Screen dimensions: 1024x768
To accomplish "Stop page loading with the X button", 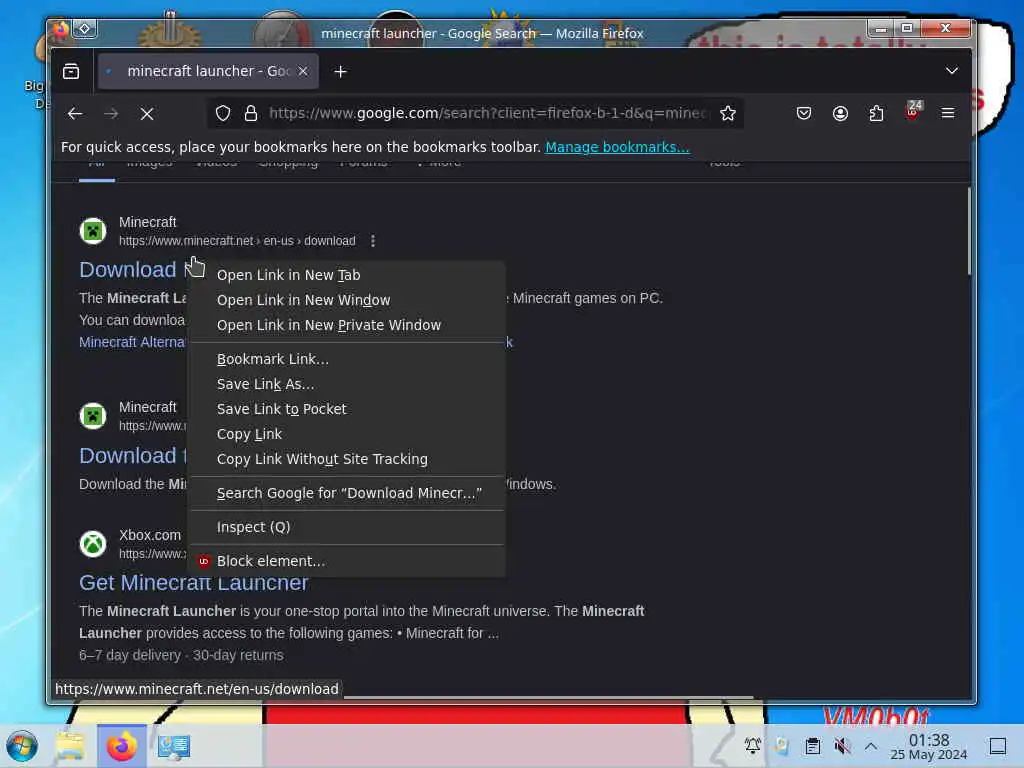I will (147, 114).
